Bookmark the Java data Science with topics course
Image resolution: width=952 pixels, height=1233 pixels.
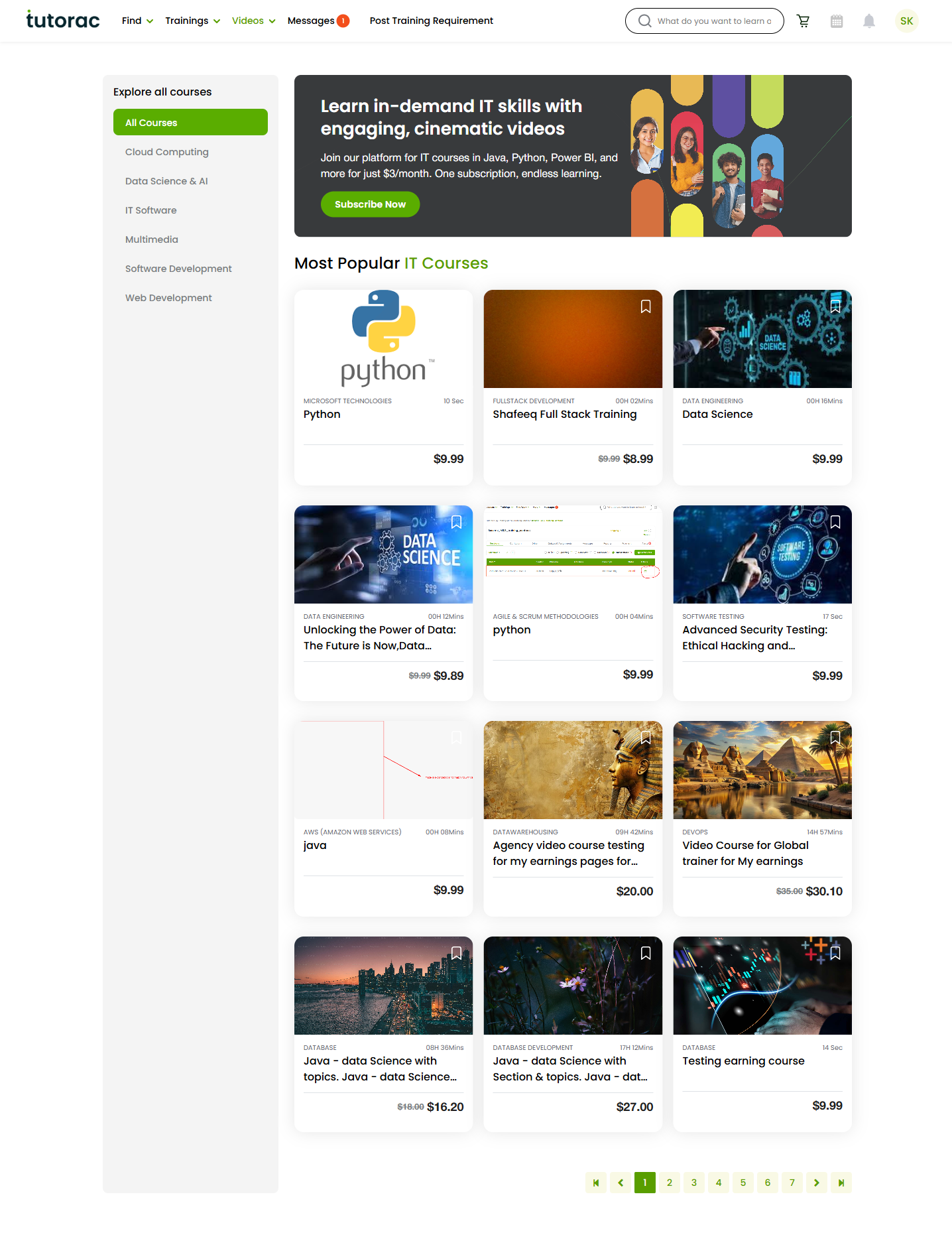click(456, 953)
